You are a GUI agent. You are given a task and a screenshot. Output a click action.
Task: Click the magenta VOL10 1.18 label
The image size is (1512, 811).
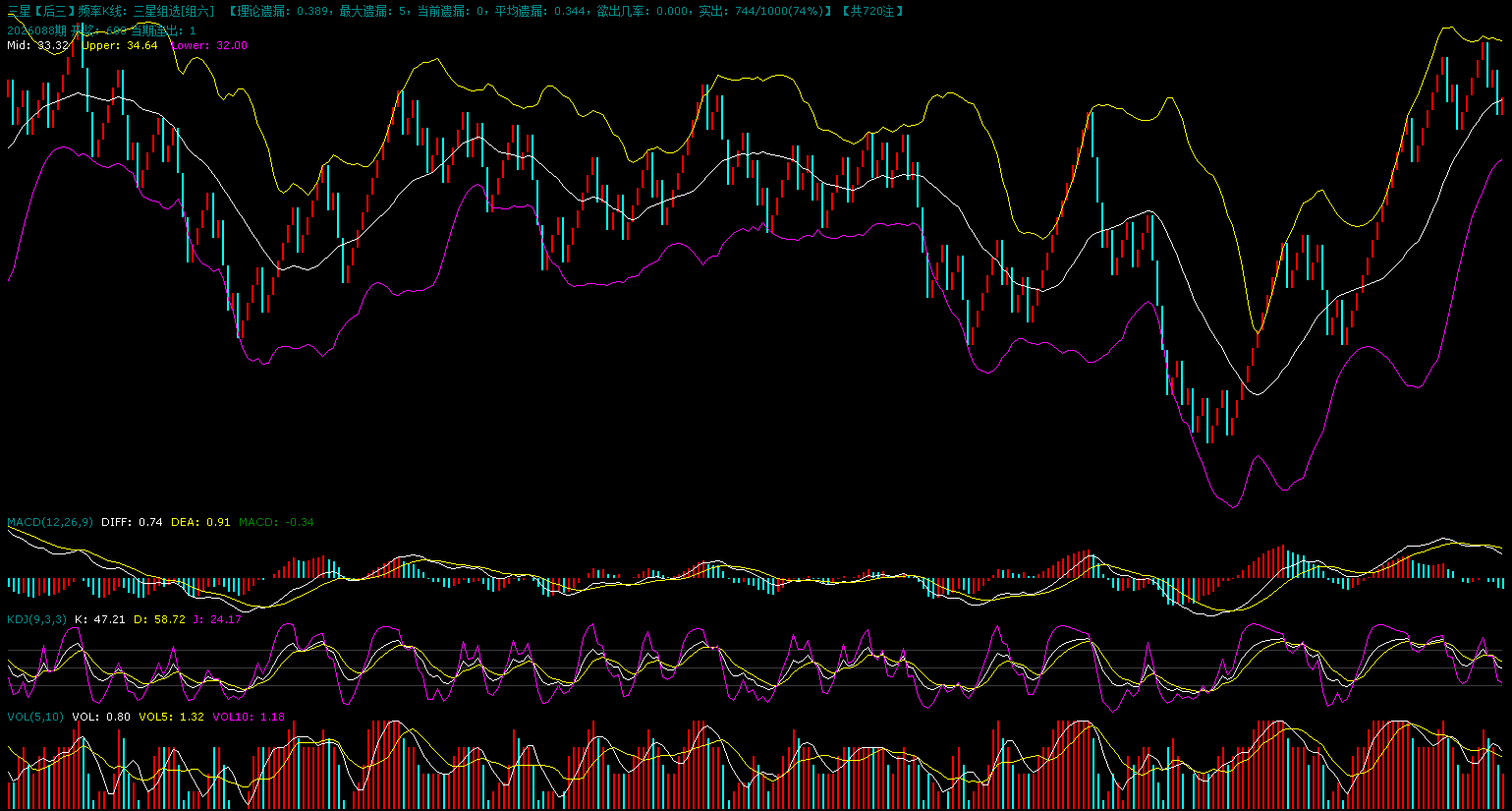pos(249,717)
